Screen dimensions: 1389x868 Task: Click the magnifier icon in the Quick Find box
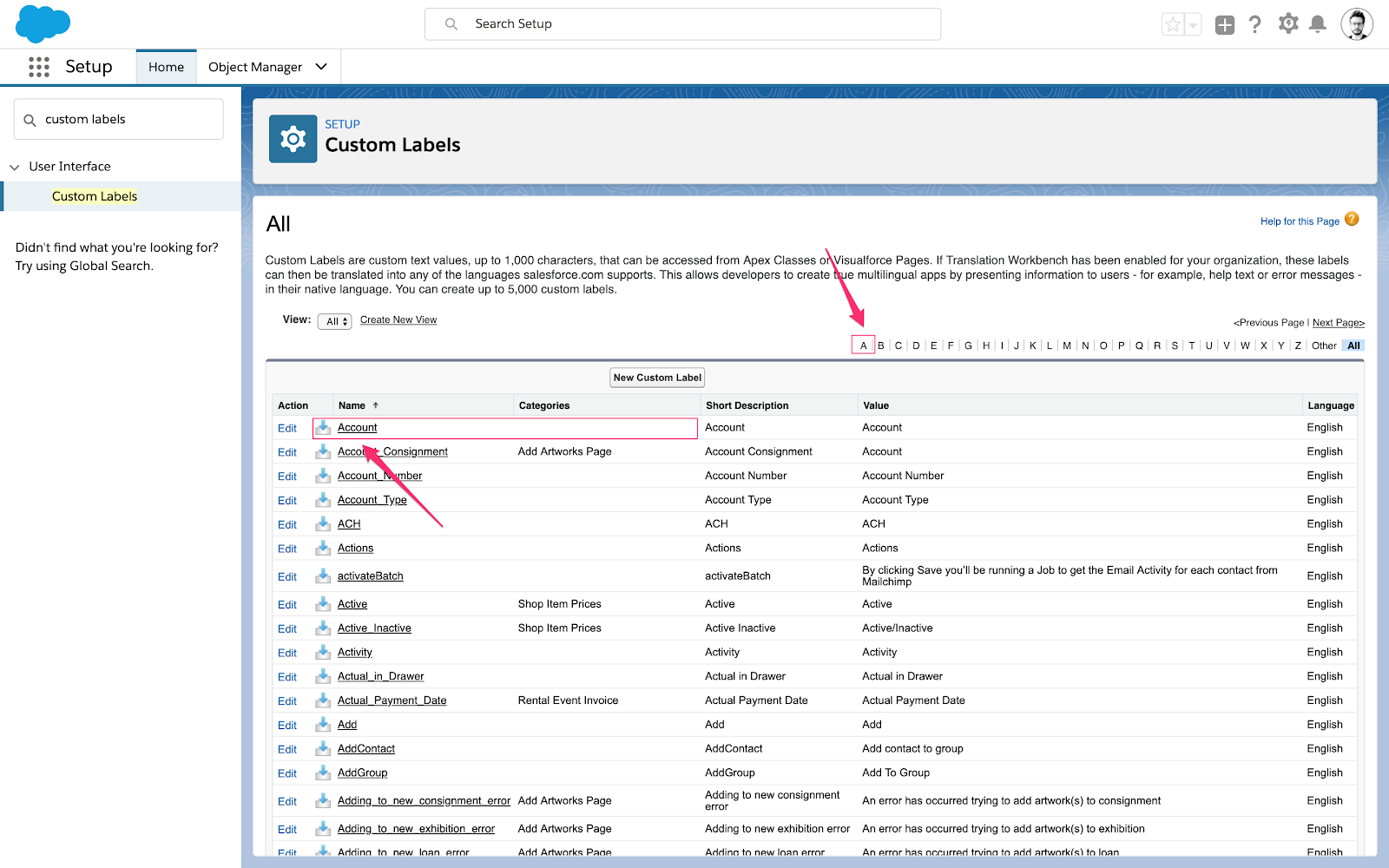point(30,120)
